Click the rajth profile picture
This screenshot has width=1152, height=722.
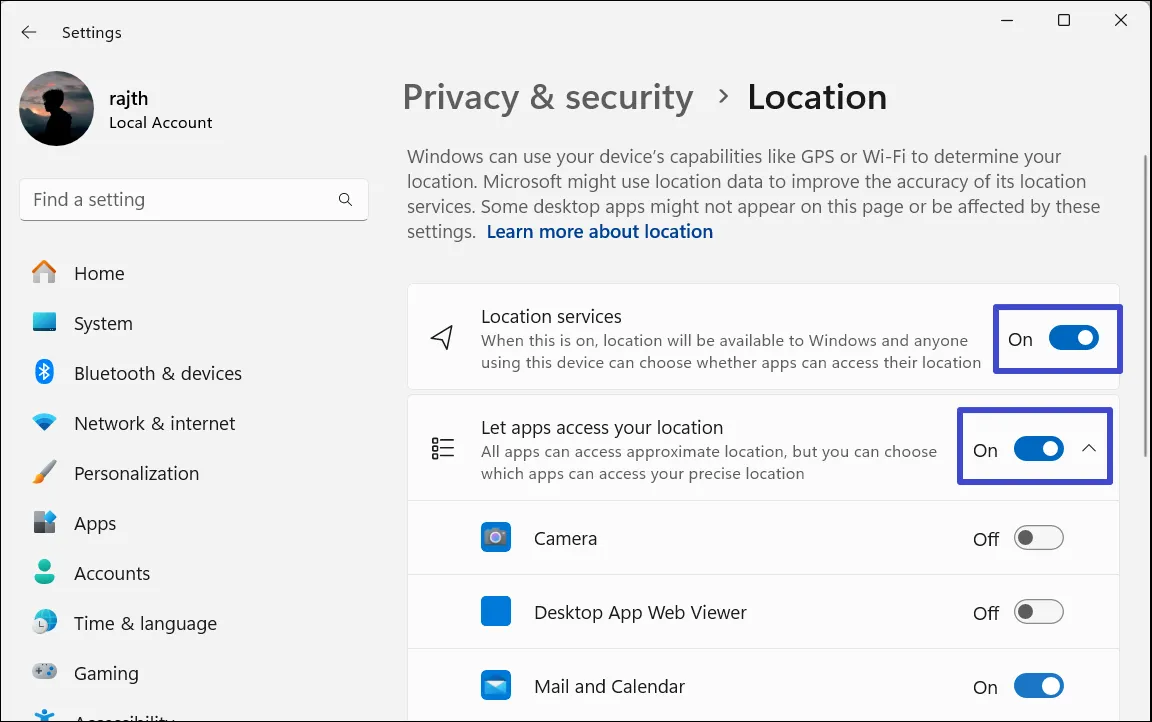[56, 108]
